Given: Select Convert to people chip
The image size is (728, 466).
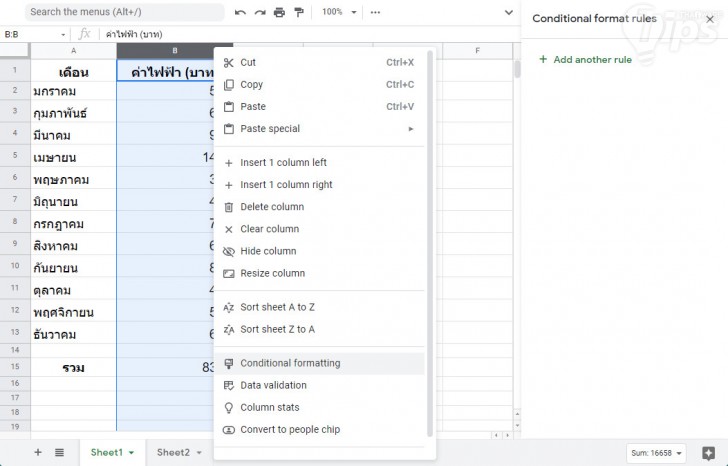Looking at the screenshot, I should [319, 430].
